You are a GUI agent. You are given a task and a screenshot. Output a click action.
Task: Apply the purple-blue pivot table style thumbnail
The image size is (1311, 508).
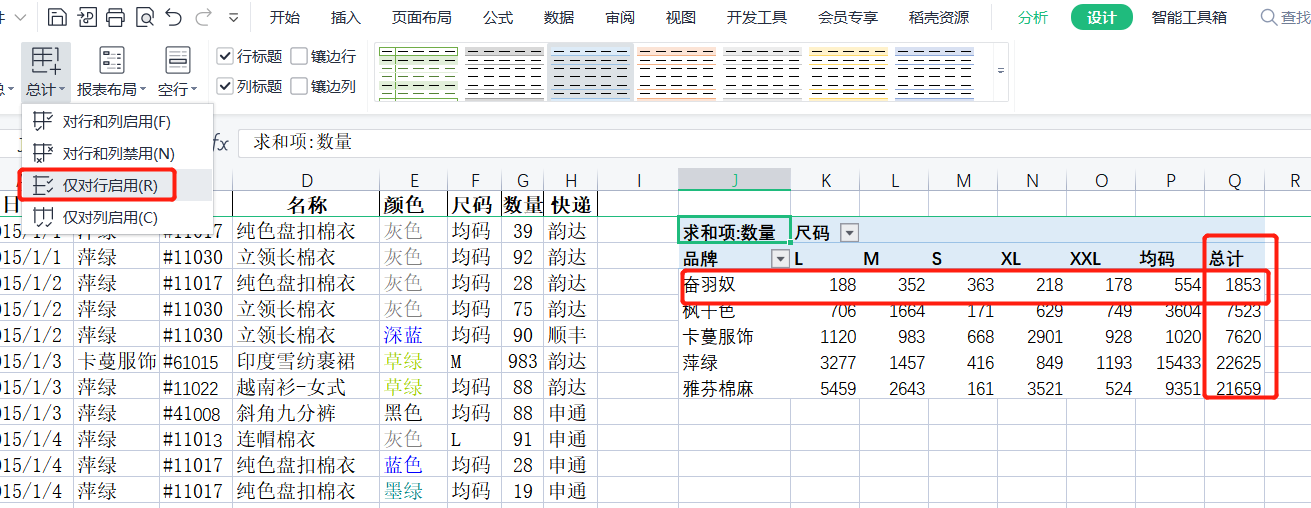coord(935,73)
